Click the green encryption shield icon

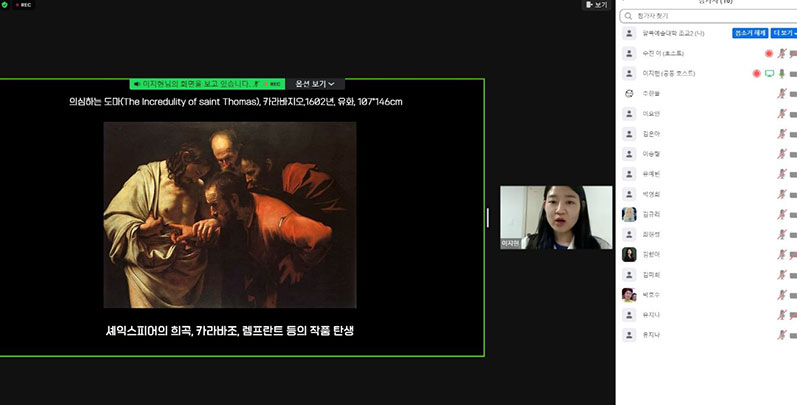pos(5,5)
